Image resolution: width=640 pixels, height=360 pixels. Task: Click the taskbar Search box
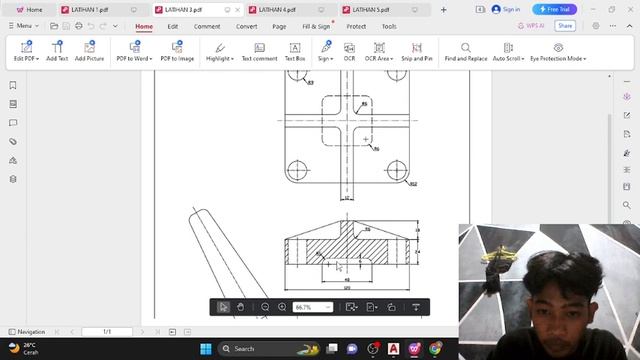269,349
